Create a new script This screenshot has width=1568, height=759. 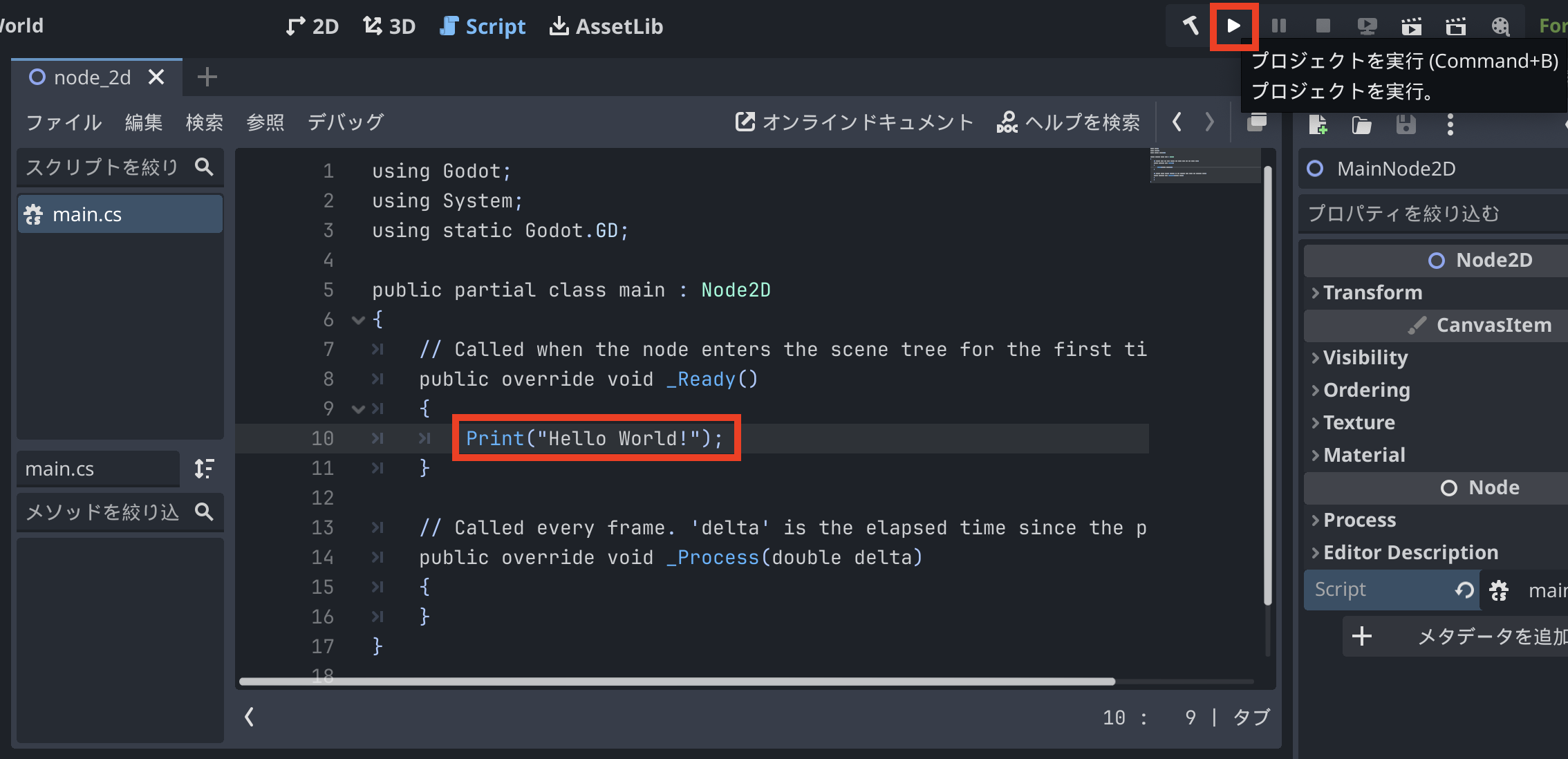tap(1318, 125)
